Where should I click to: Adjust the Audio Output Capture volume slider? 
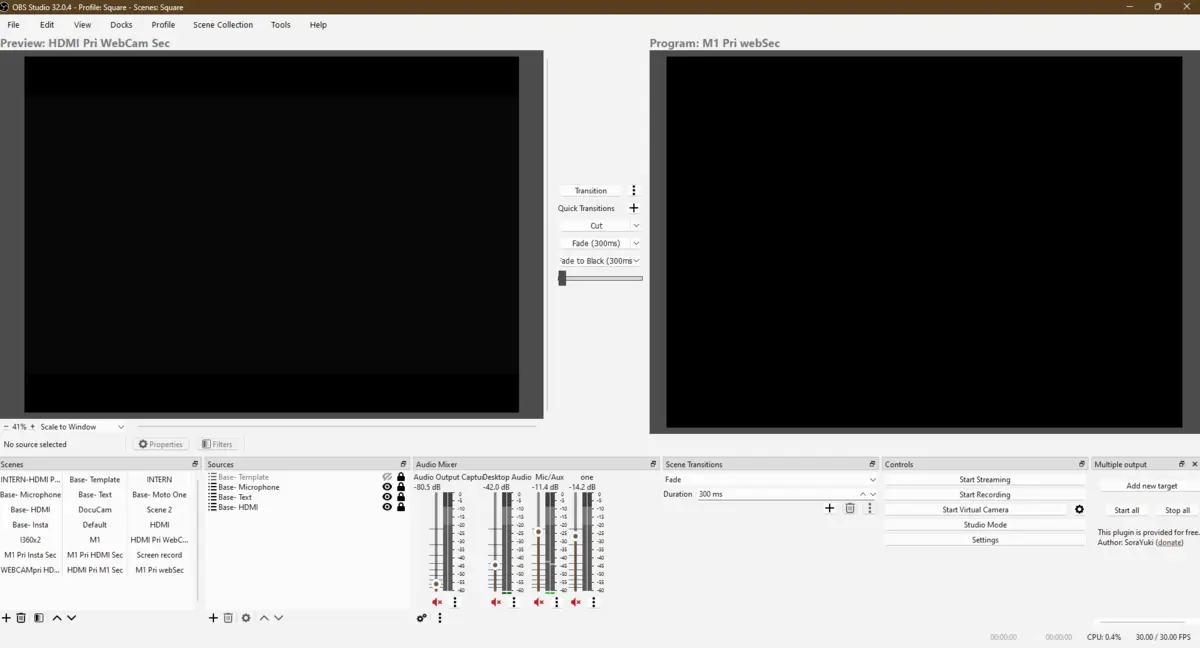point(436,584)
